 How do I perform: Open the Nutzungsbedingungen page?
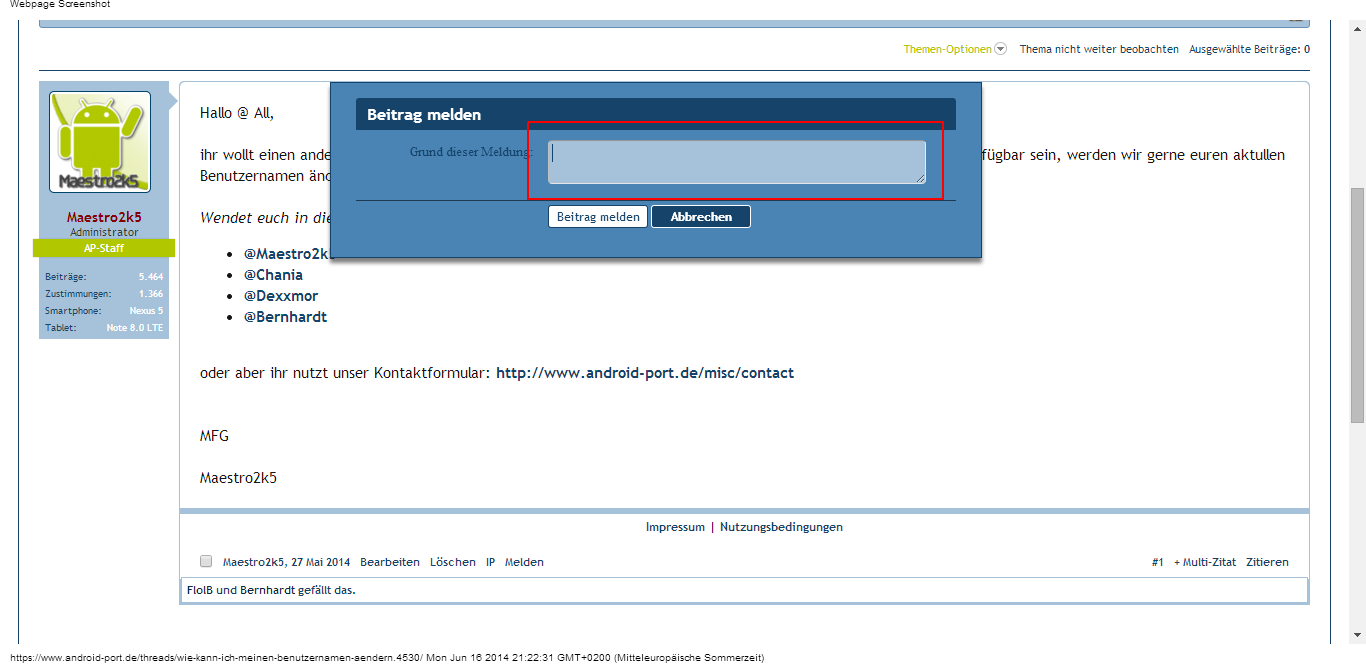click(x=781, y=527)
